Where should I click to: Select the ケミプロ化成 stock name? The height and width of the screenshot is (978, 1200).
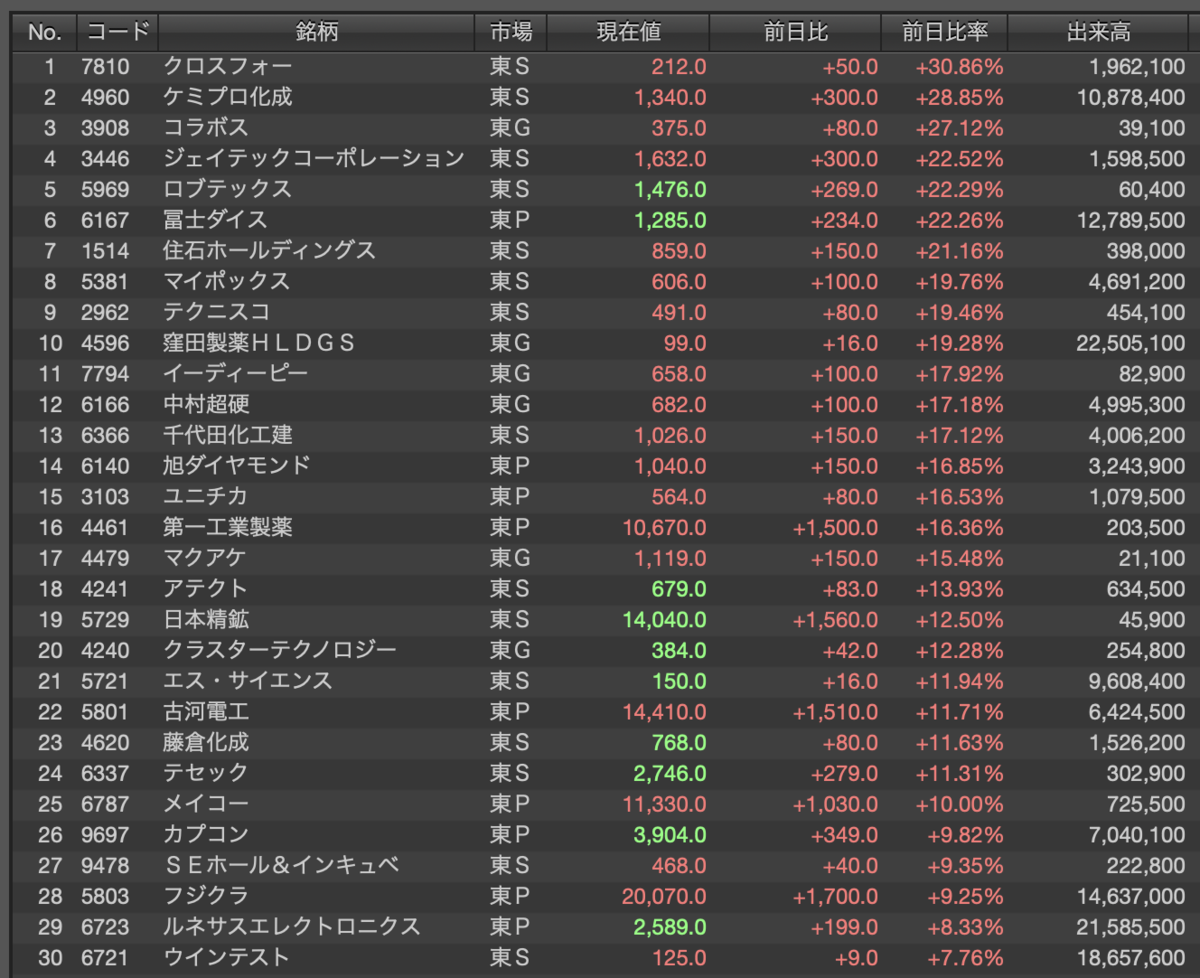point(228,98)
